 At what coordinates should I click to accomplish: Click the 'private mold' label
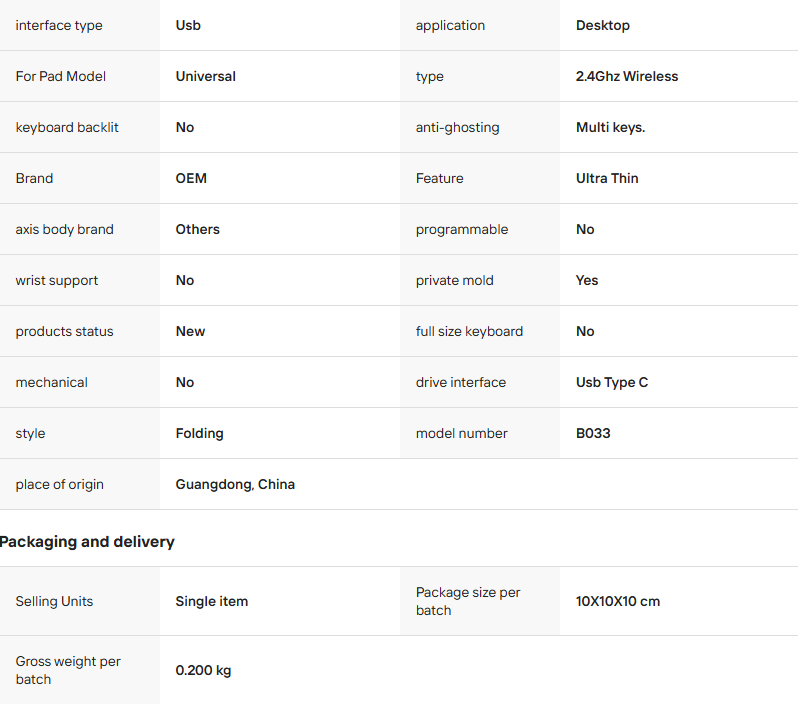(x=455, y=280)
